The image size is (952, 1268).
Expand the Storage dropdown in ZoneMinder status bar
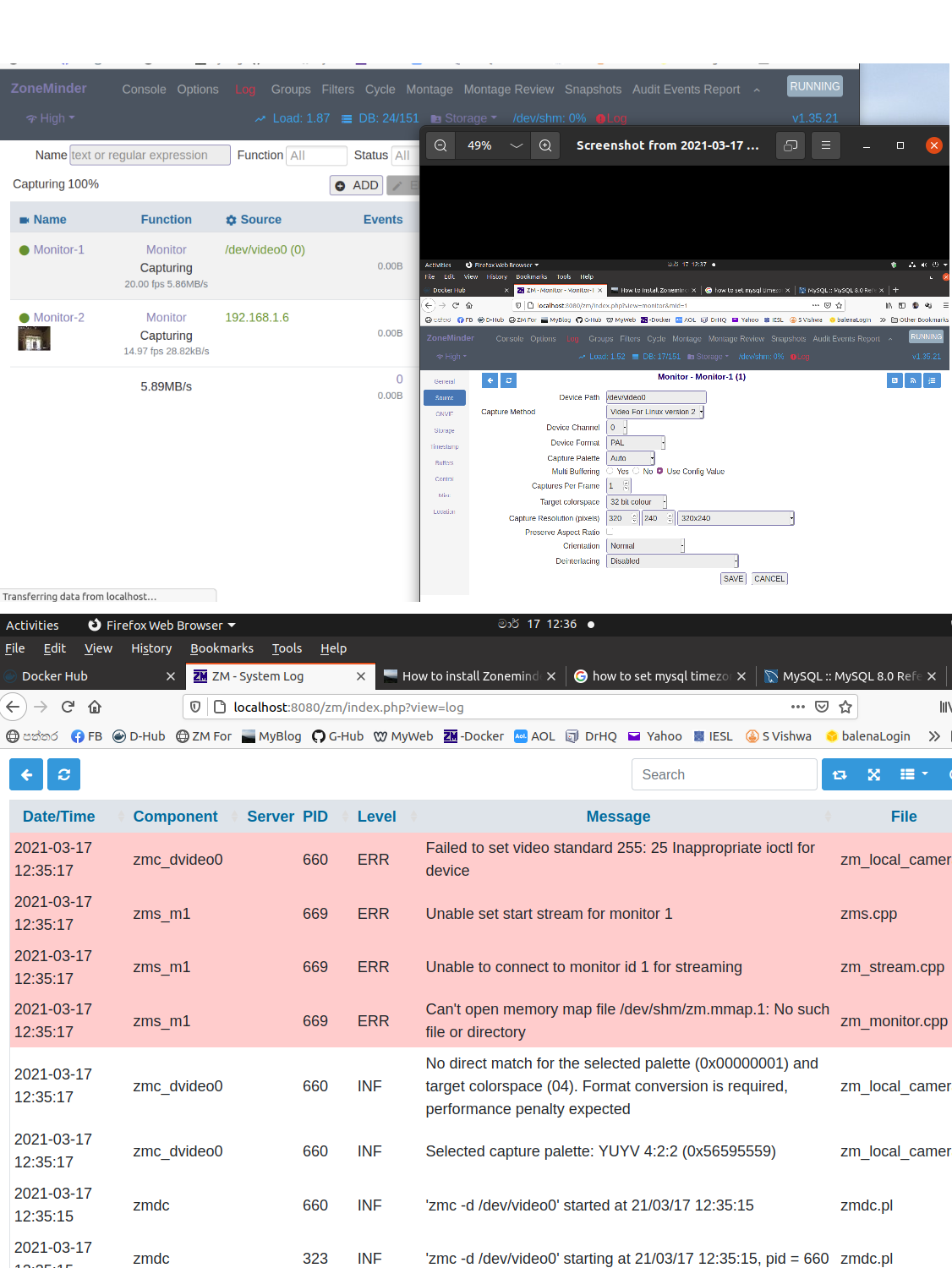[464, 118]
